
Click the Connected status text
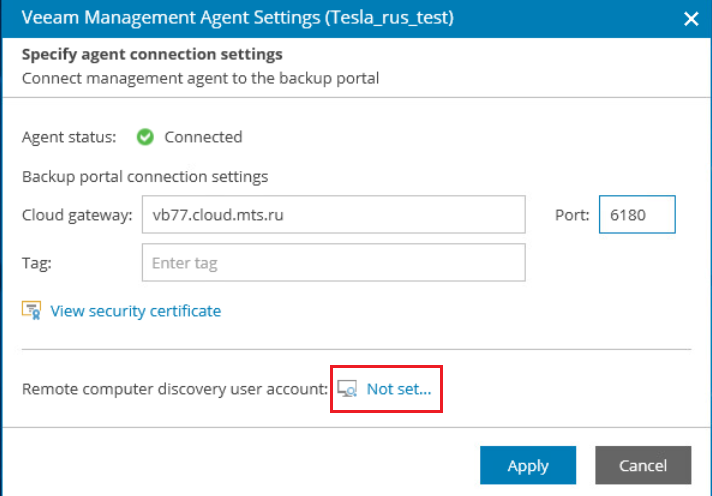[203, 137]
